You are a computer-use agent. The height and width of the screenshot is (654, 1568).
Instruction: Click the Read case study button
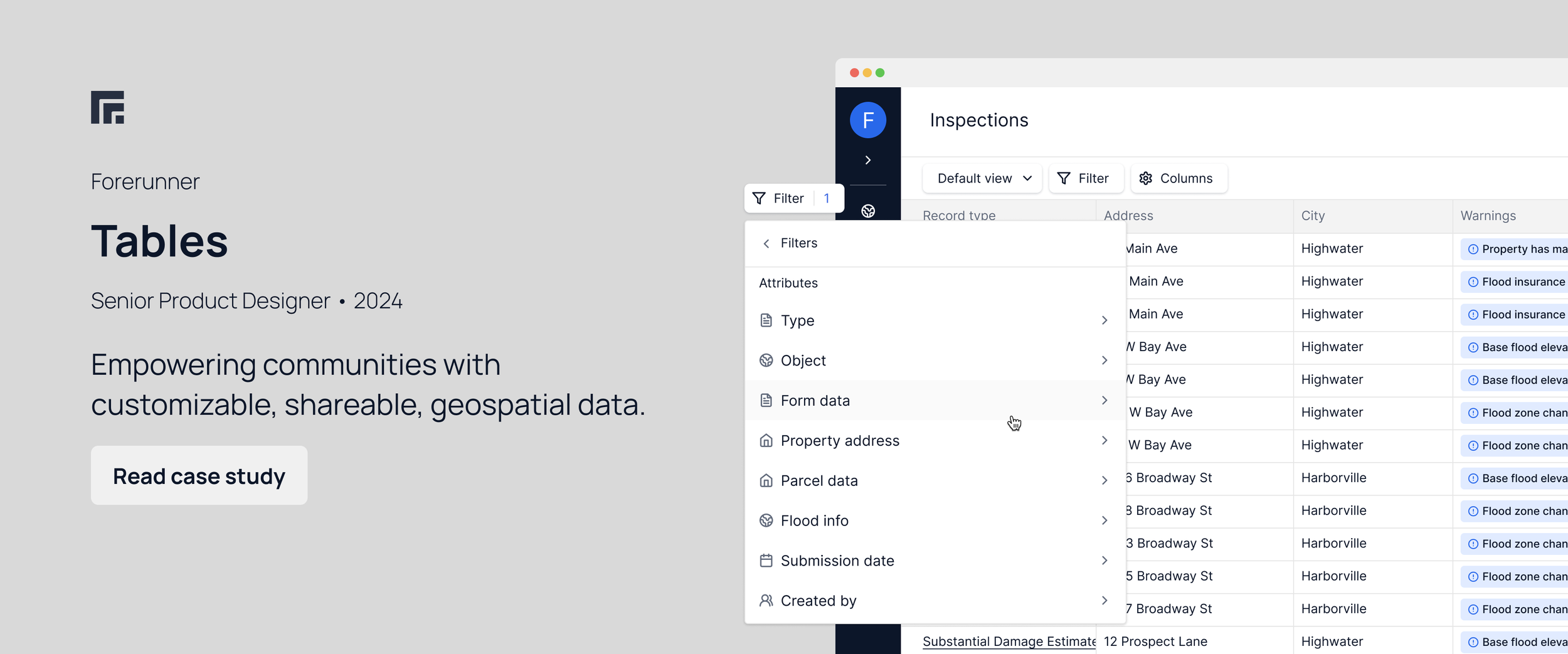[x=199, y=476]
